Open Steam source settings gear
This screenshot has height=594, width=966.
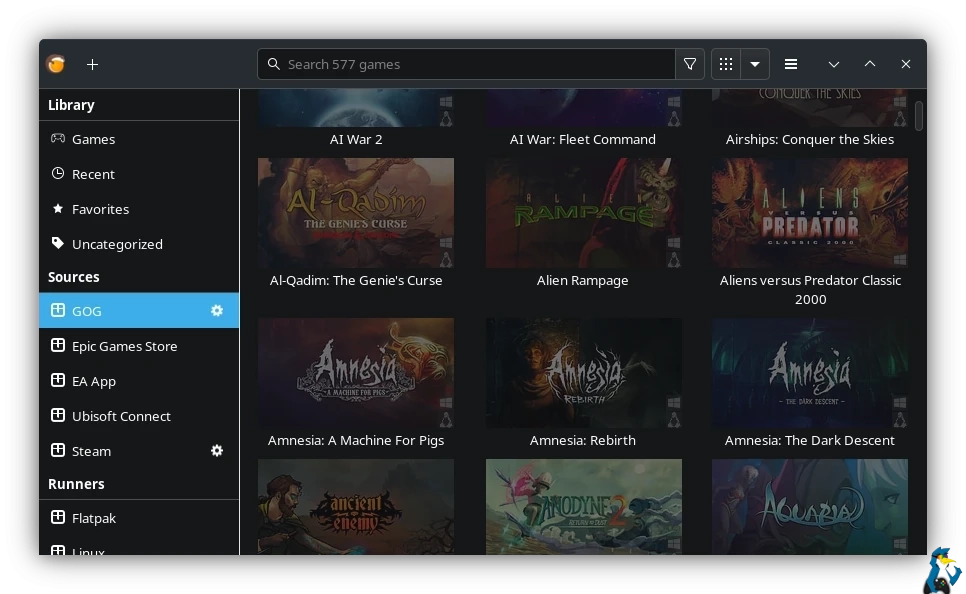(217, 451)
